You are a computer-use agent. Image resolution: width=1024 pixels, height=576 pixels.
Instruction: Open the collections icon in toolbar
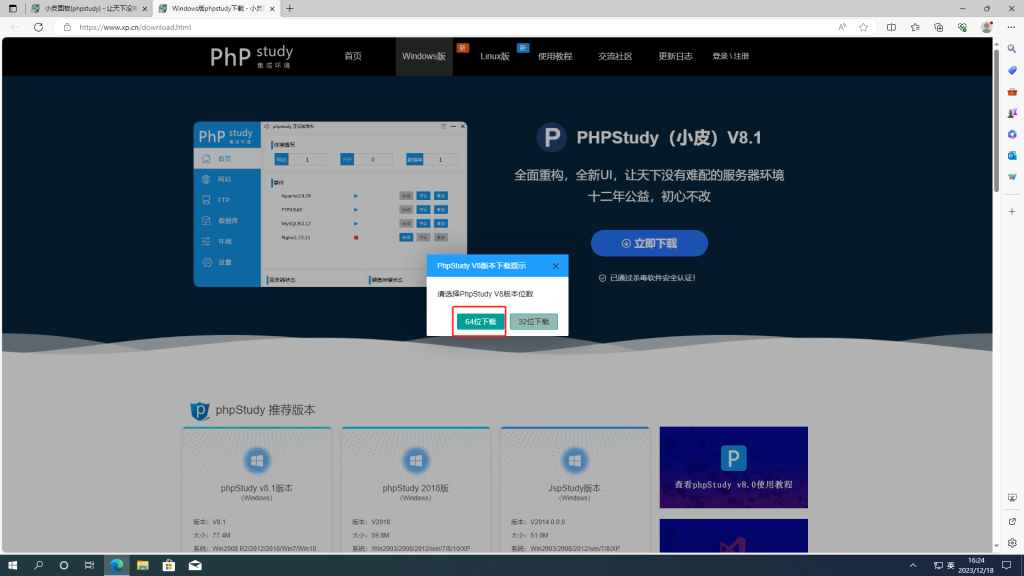(x=938, y=27)
